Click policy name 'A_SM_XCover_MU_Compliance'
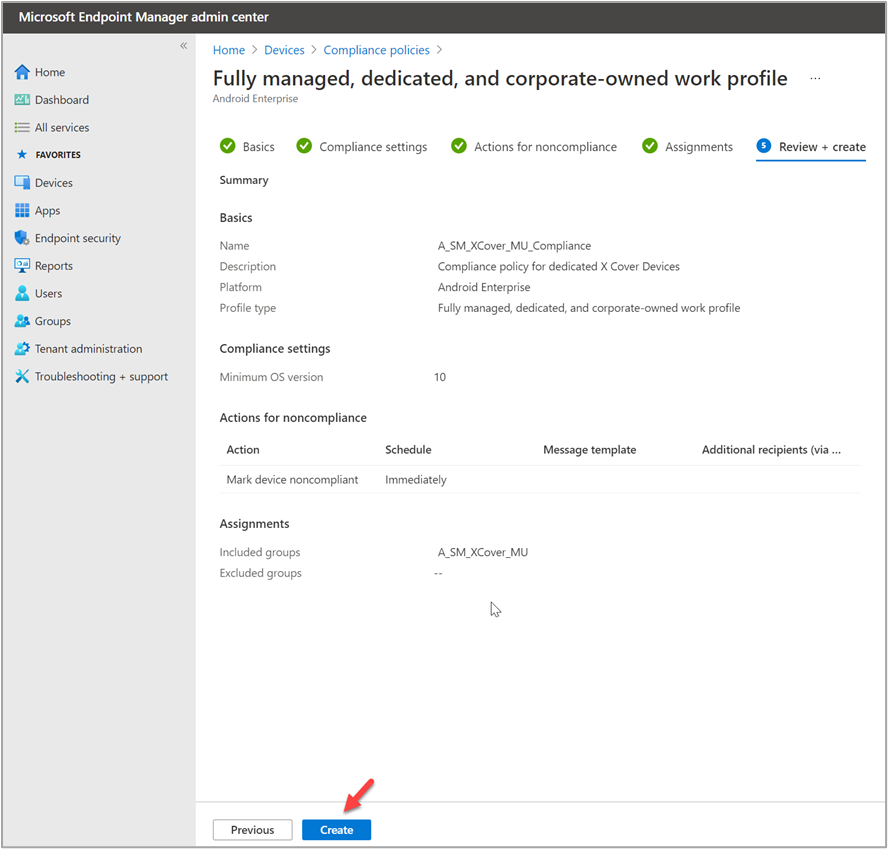 [x=514, y=246]
